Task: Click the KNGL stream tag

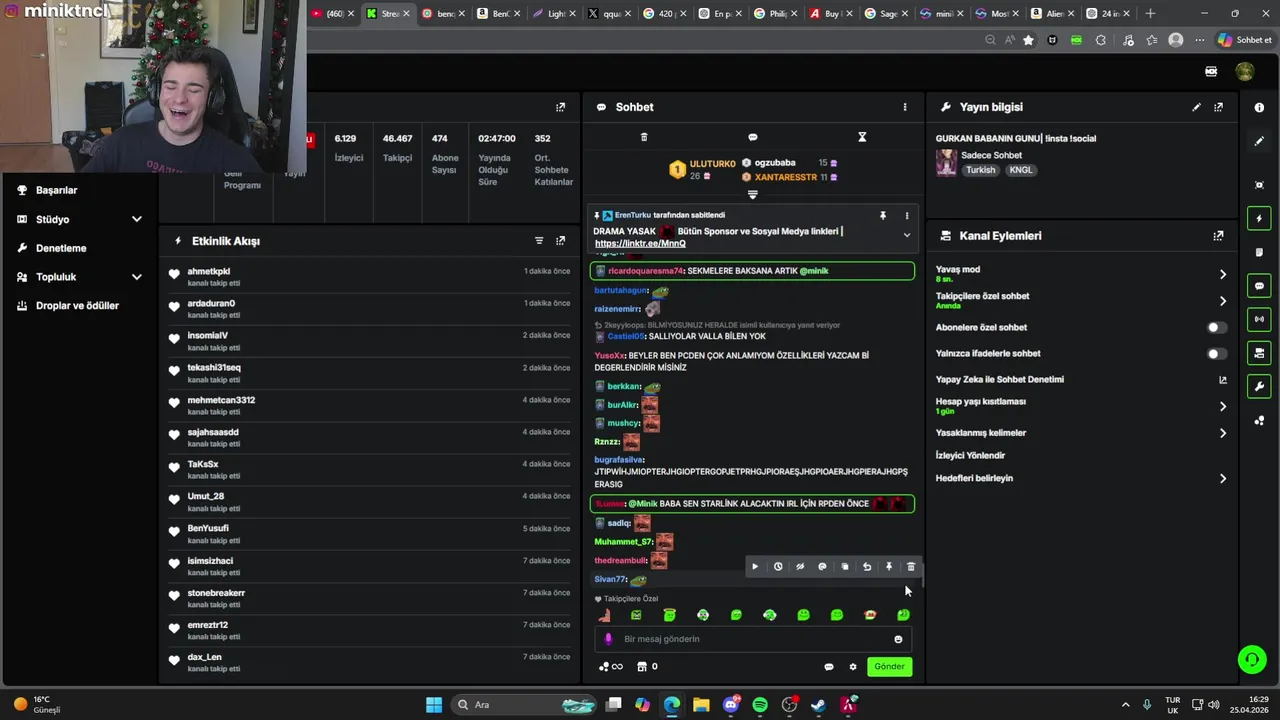Action: point(1020,170)
